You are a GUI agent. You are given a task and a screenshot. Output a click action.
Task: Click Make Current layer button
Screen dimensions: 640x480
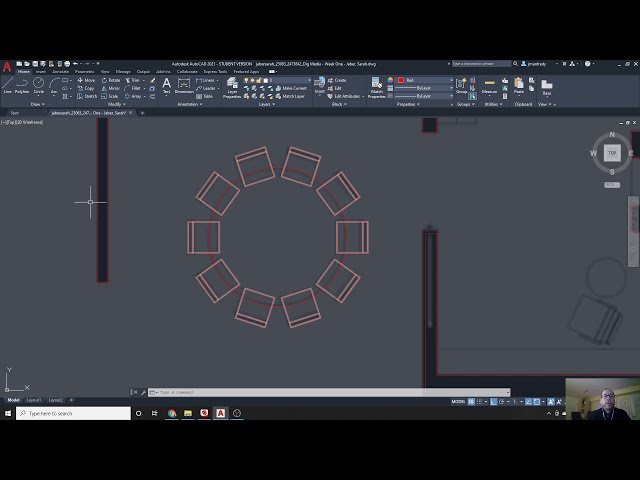coord(291,88)
